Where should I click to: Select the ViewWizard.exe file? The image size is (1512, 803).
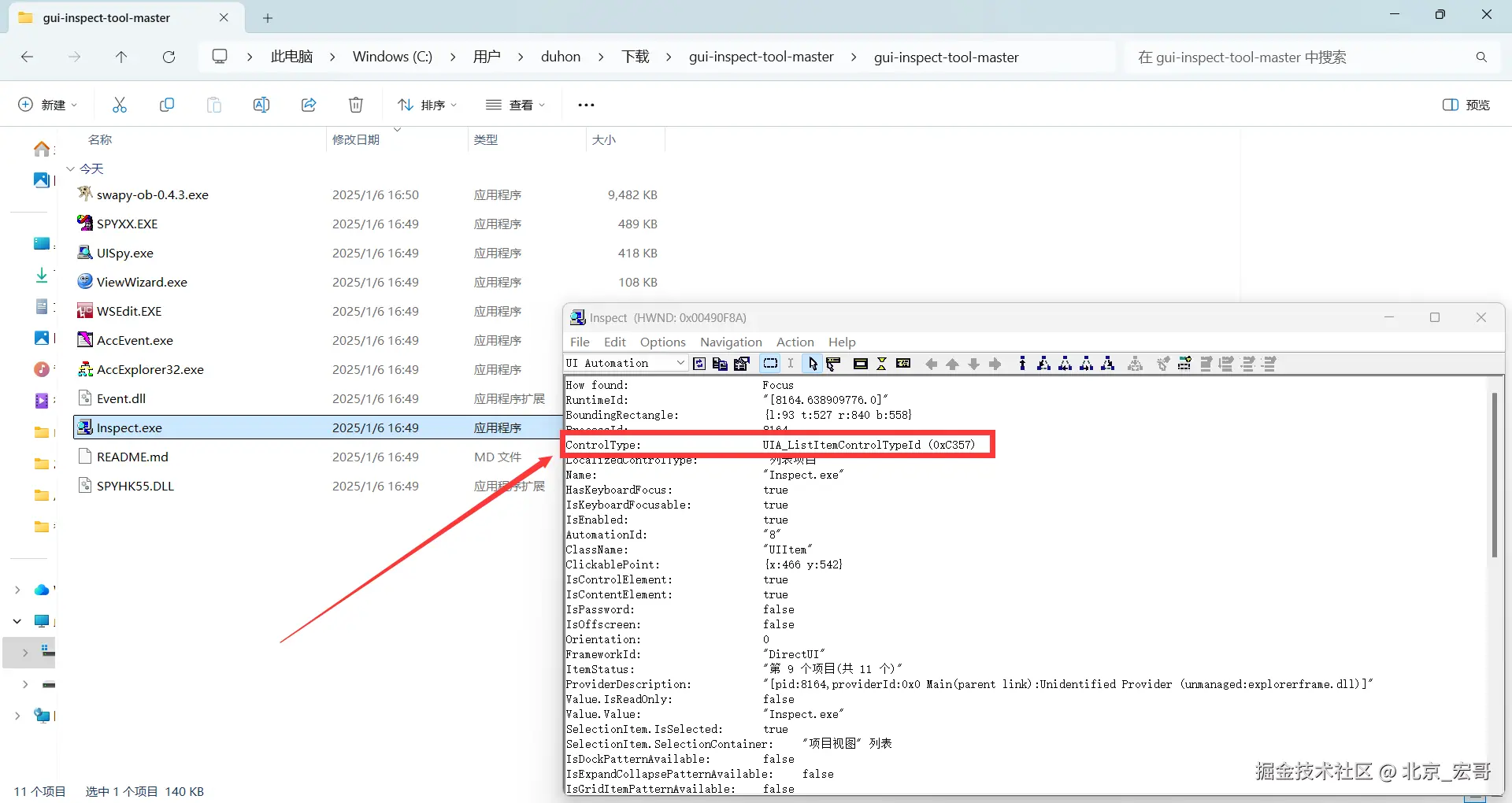367,282
